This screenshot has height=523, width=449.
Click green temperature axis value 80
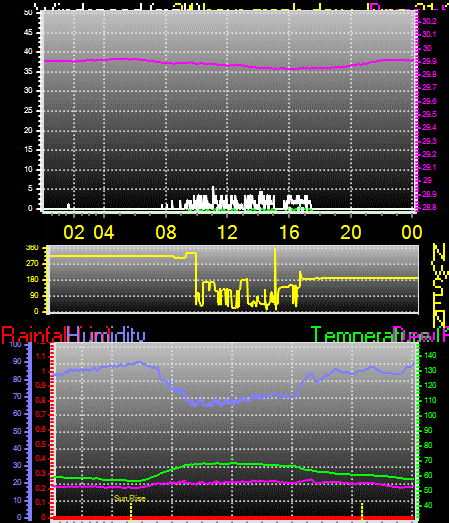tap(428, 445)
